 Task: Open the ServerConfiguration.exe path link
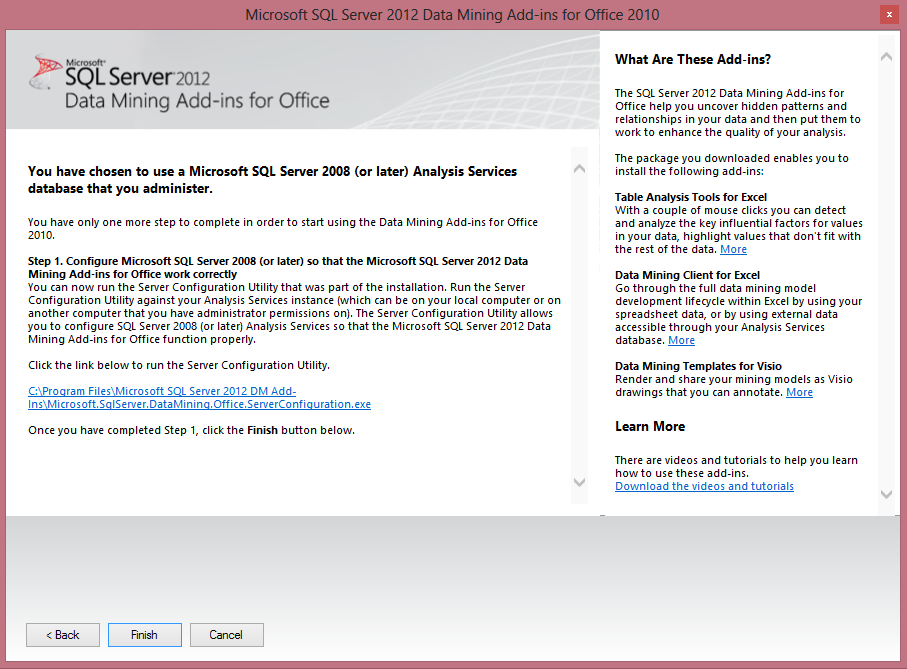(200, 398)
